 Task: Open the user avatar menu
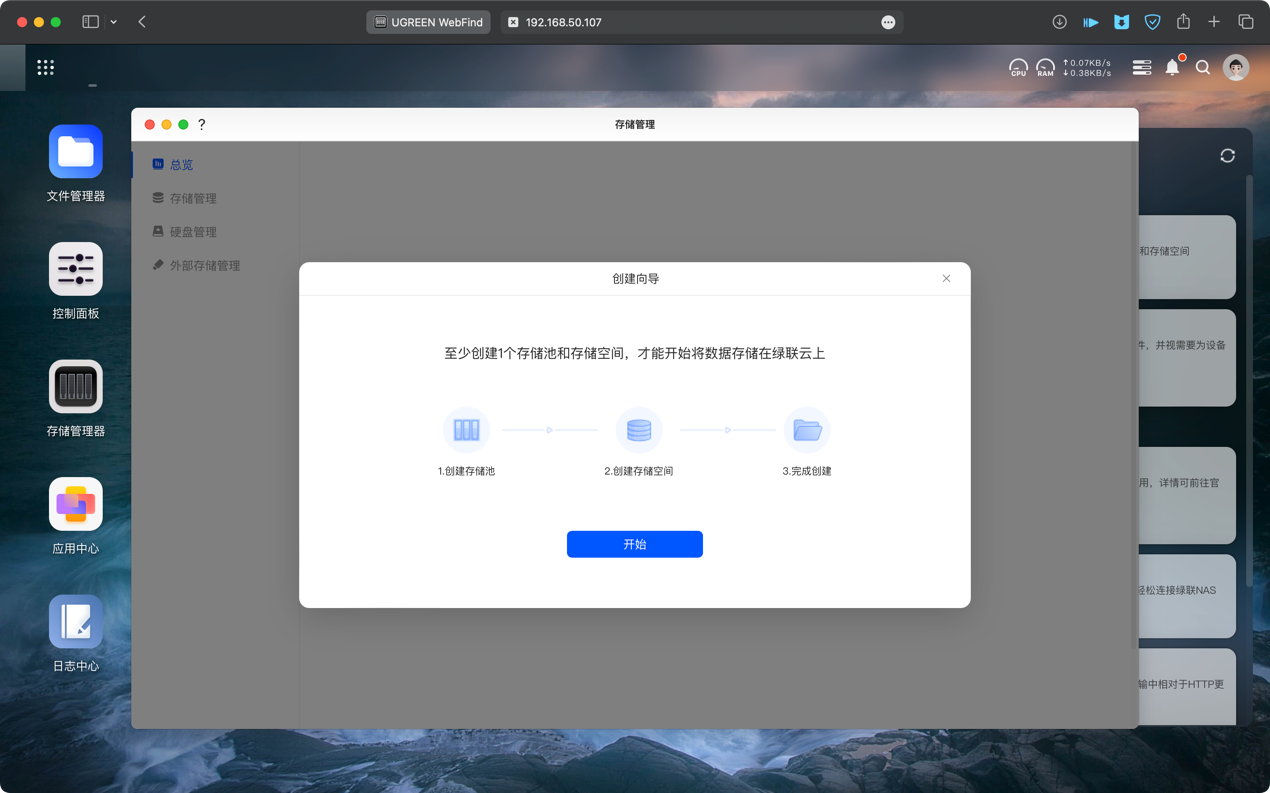[1236, 67]
